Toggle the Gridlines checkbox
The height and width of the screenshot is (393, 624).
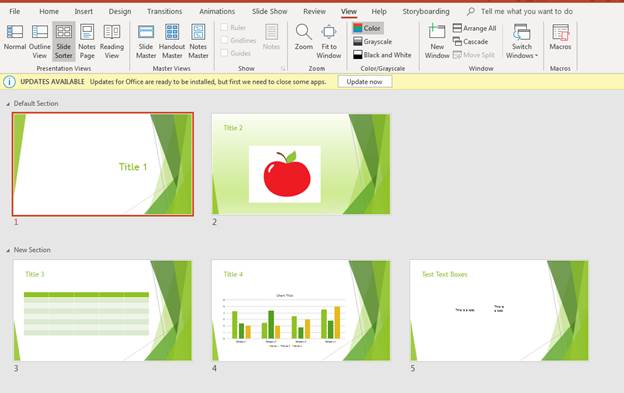(224, 40)
